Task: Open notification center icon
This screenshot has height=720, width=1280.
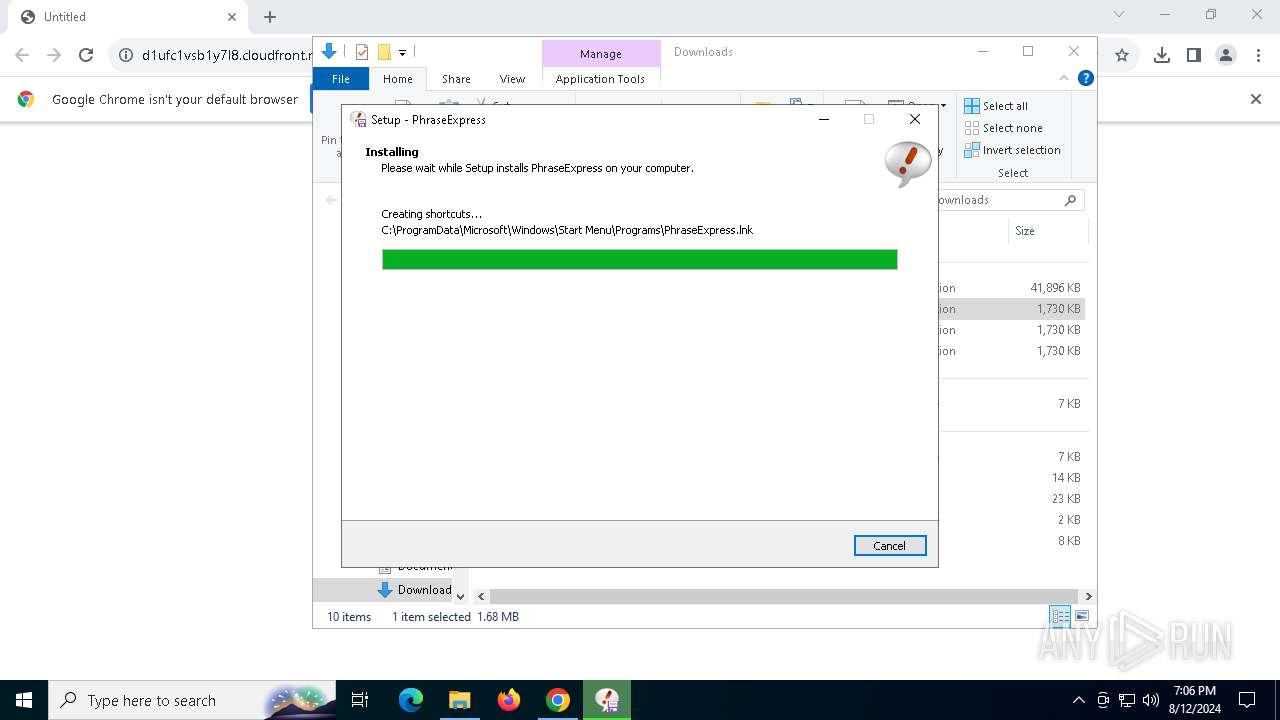Action: point(1247,700)
